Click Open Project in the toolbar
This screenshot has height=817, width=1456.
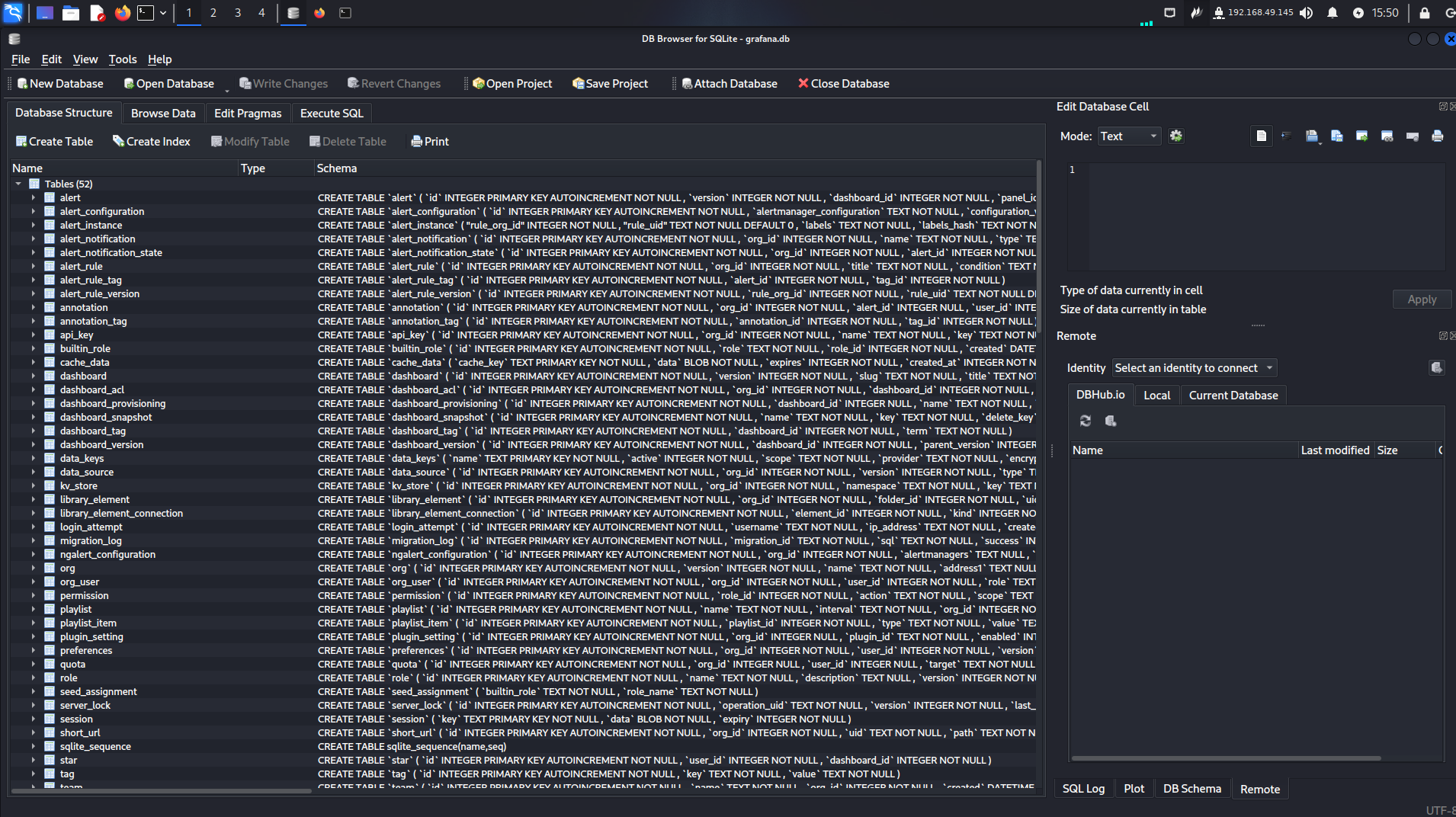(512, 84)
